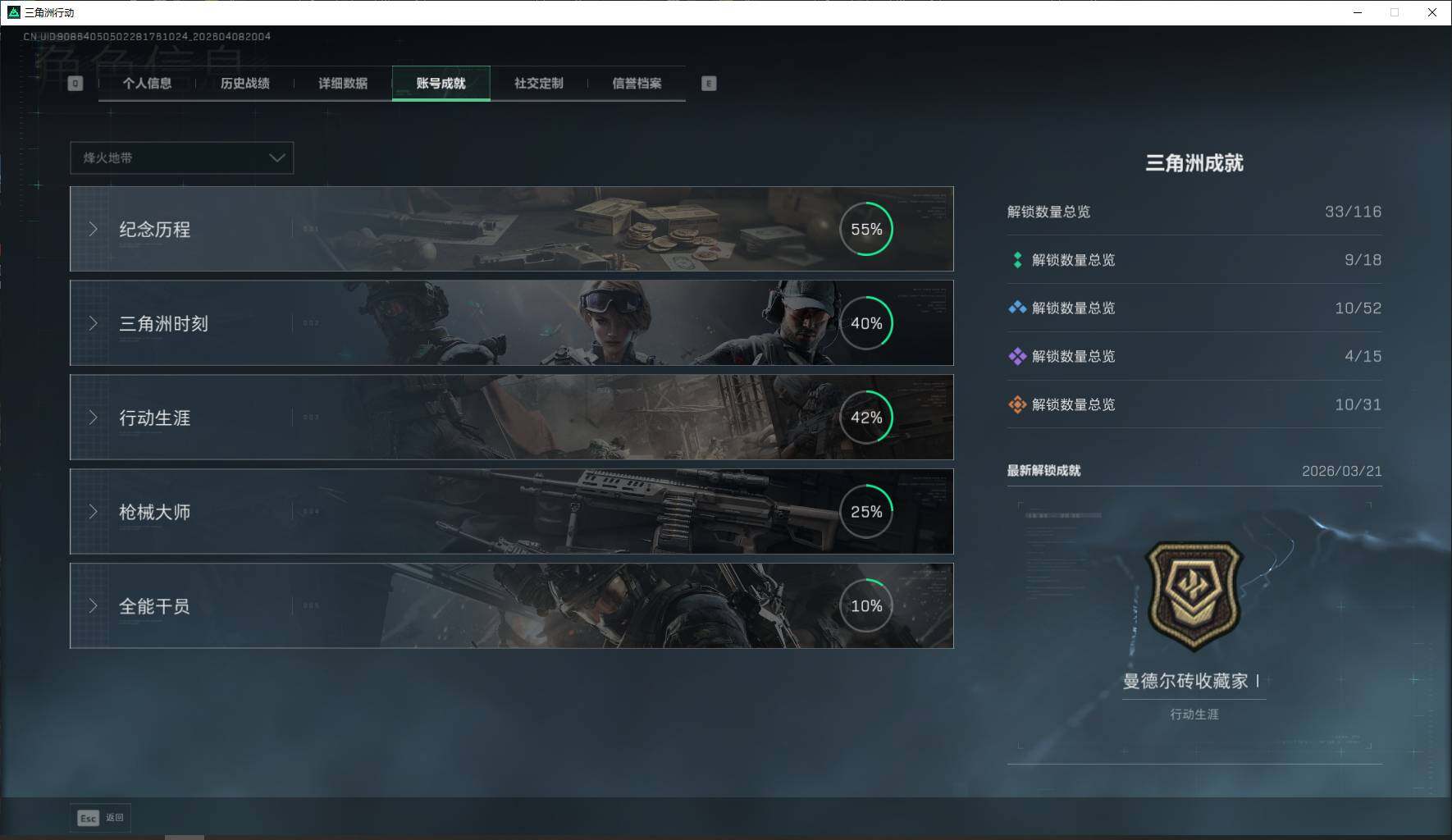Open the 三角洲时刻 achievement row

(512, 323)
